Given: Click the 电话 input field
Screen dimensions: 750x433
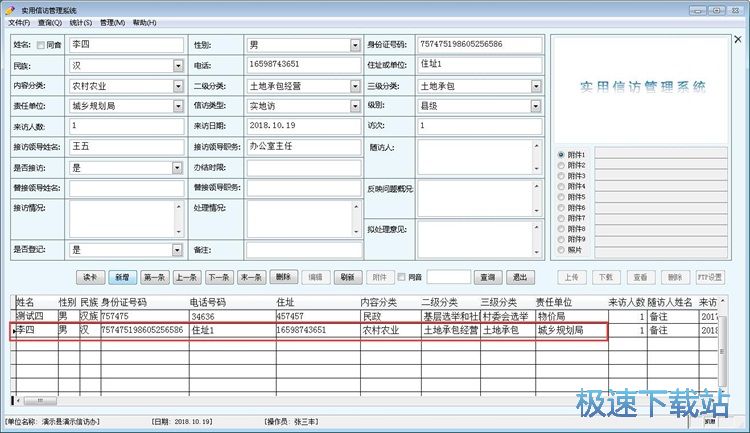Looking at the screenshot, I should tap(304, 65).
